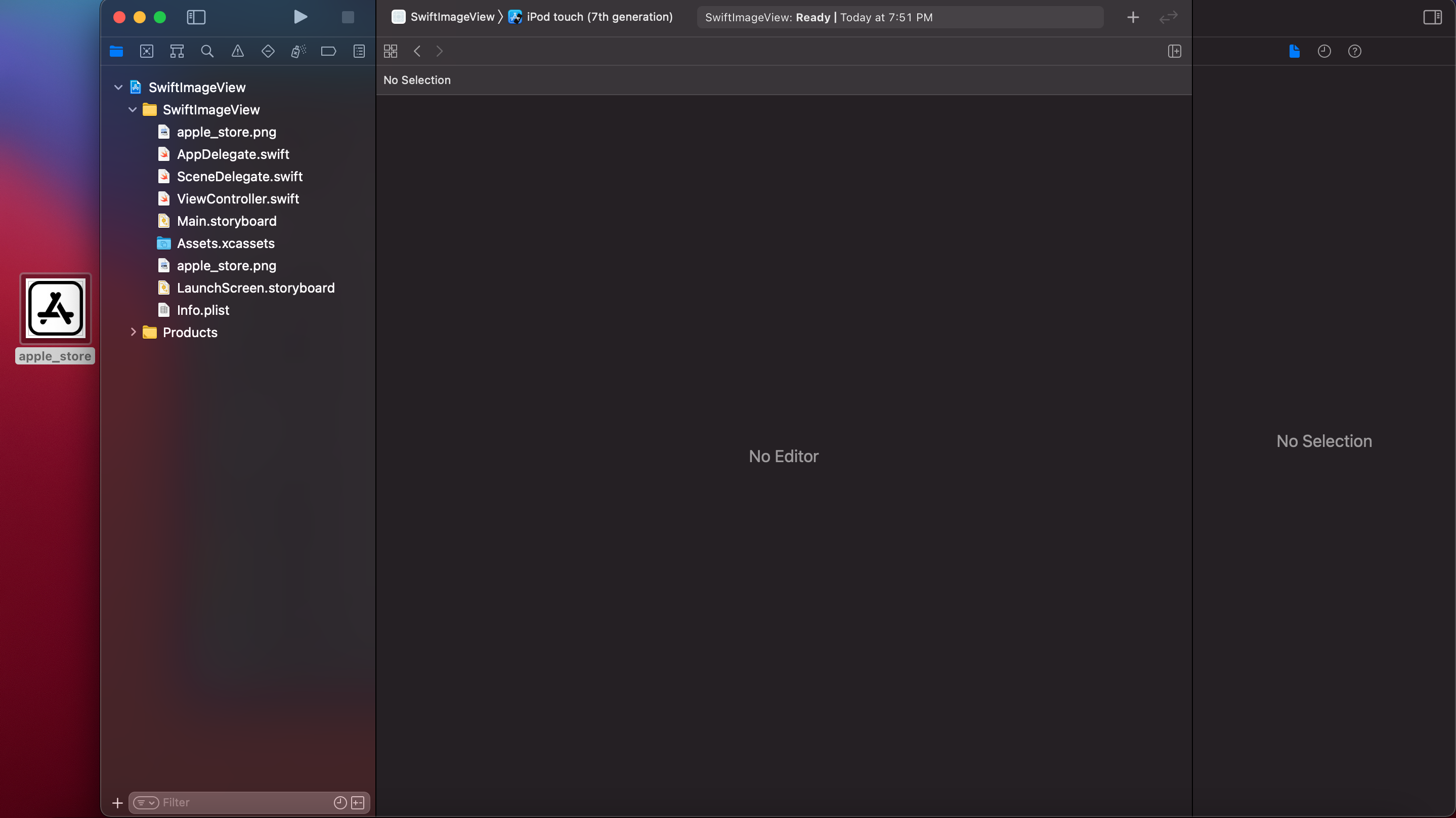
Task: Open the breakpoint navigator icon
Action: [328, 52]
